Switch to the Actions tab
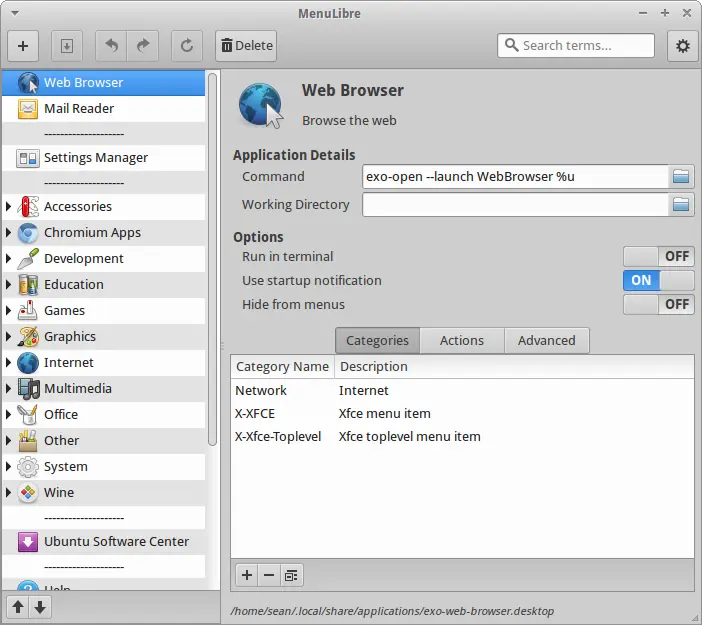 tap(462, 340)
